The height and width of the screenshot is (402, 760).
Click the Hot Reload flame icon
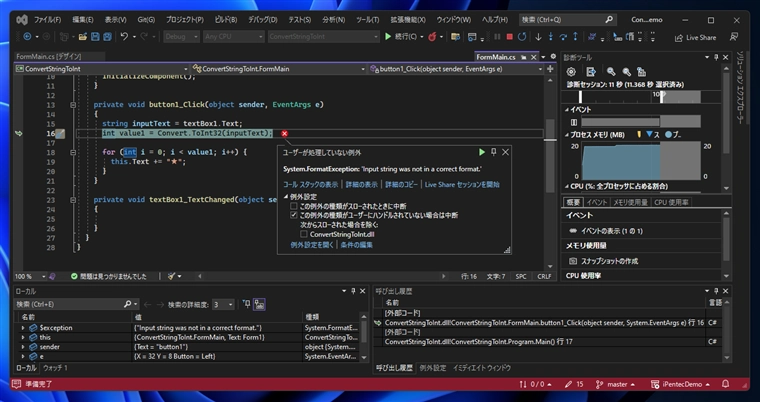click(x=432, y=36)
